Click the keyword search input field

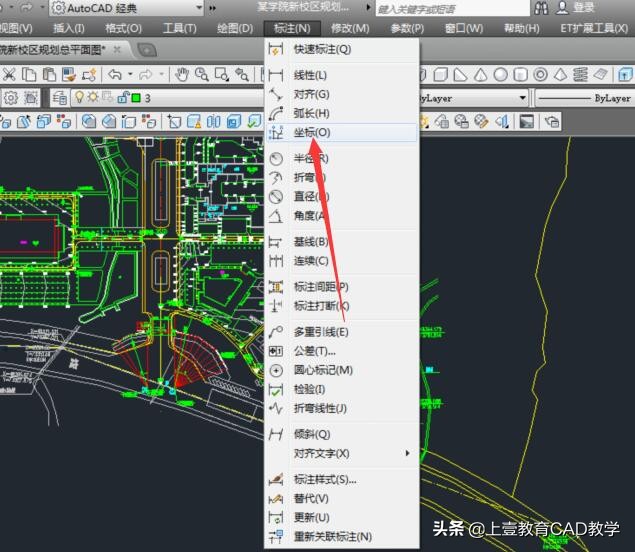click(x=452, y=8)
